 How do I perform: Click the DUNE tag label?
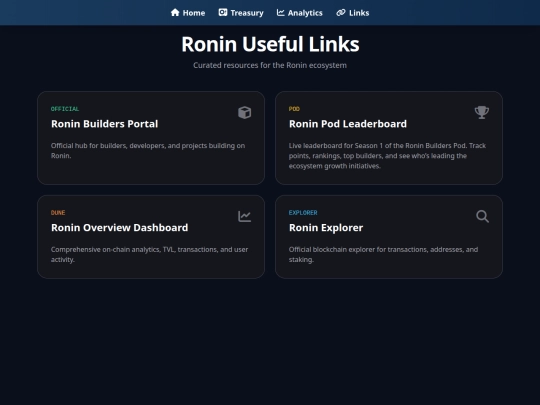58,212
